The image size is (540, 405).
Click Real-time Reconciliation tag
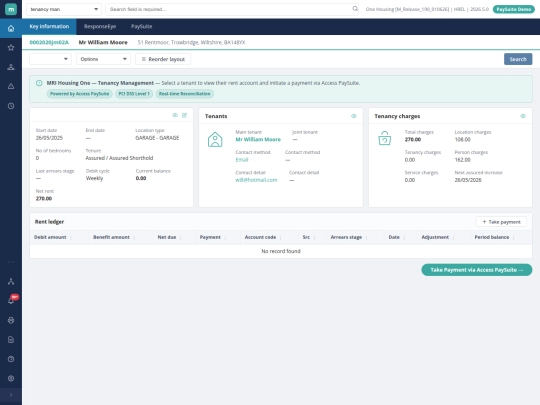185,94
